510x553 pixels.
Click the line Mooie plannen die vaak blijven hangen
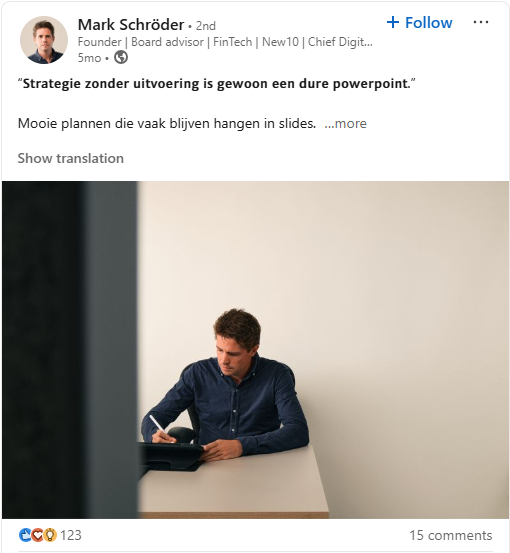tap(167, 123)
